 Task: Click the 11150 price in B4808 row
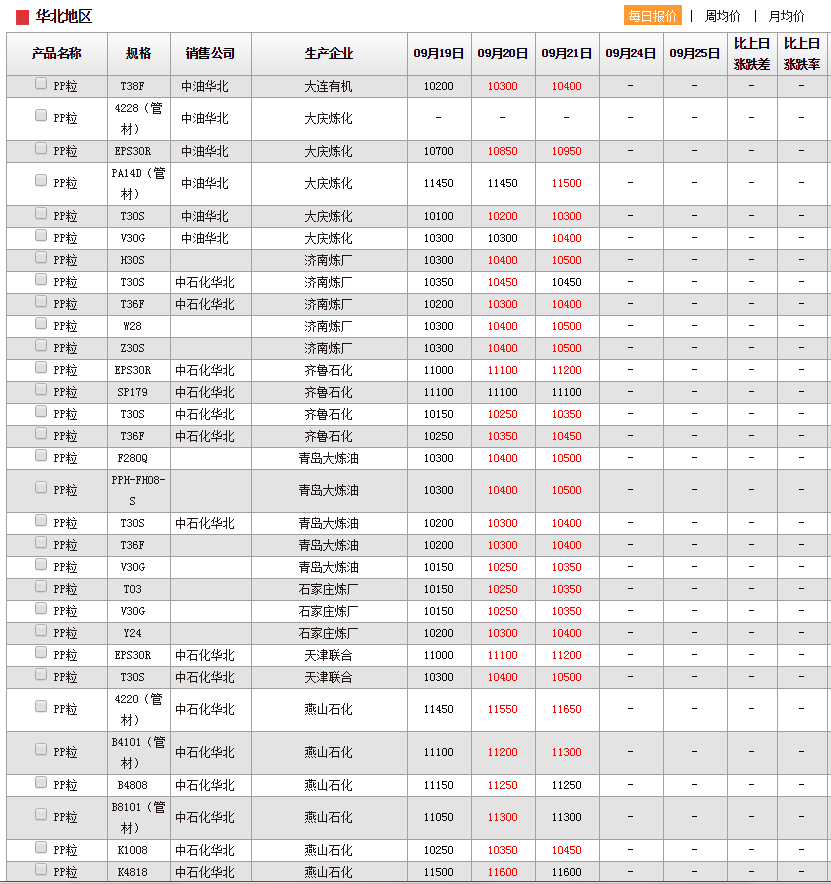point(439,785)
